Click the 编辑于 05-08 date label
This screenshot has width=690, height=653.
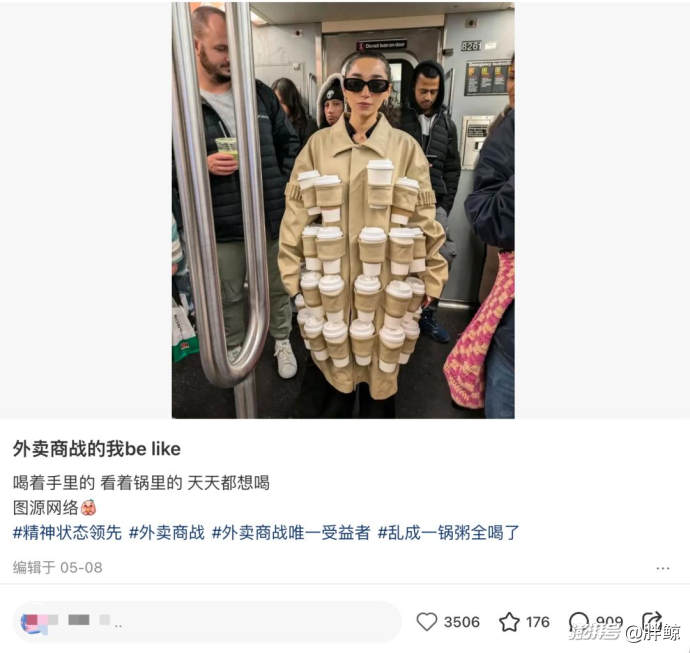click(x=58, y=568)
